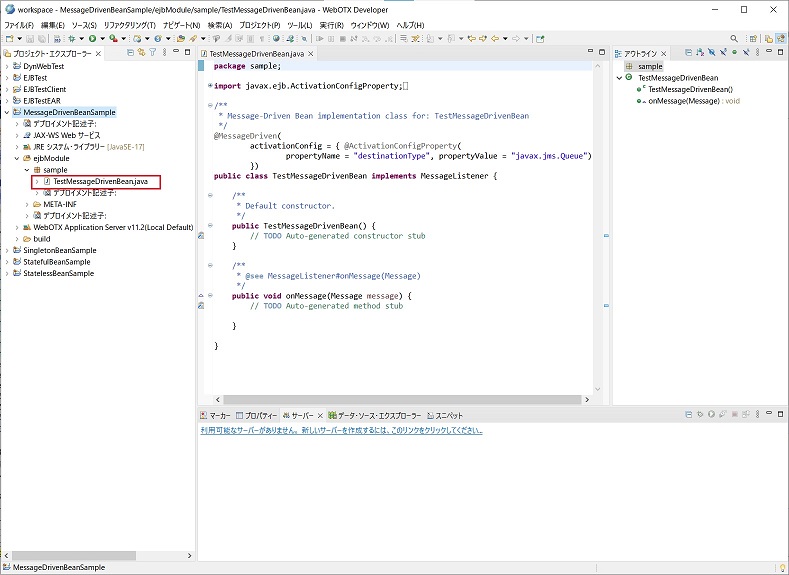
Task: Open the プロジェクト(P) menu
Action: point(260,24)
